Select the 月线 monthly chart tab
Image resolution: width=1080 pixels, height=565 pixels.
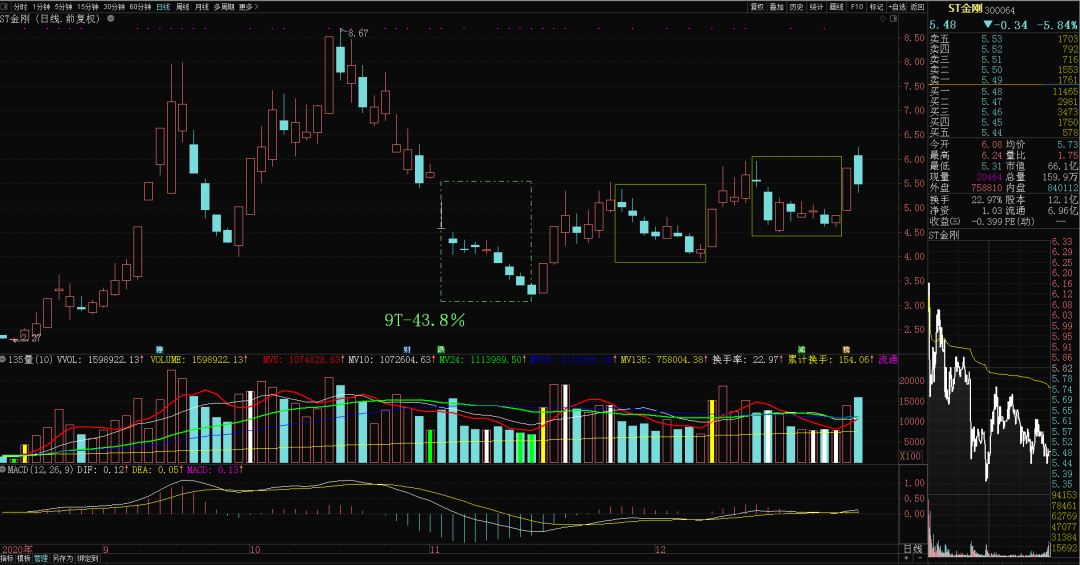201,7
